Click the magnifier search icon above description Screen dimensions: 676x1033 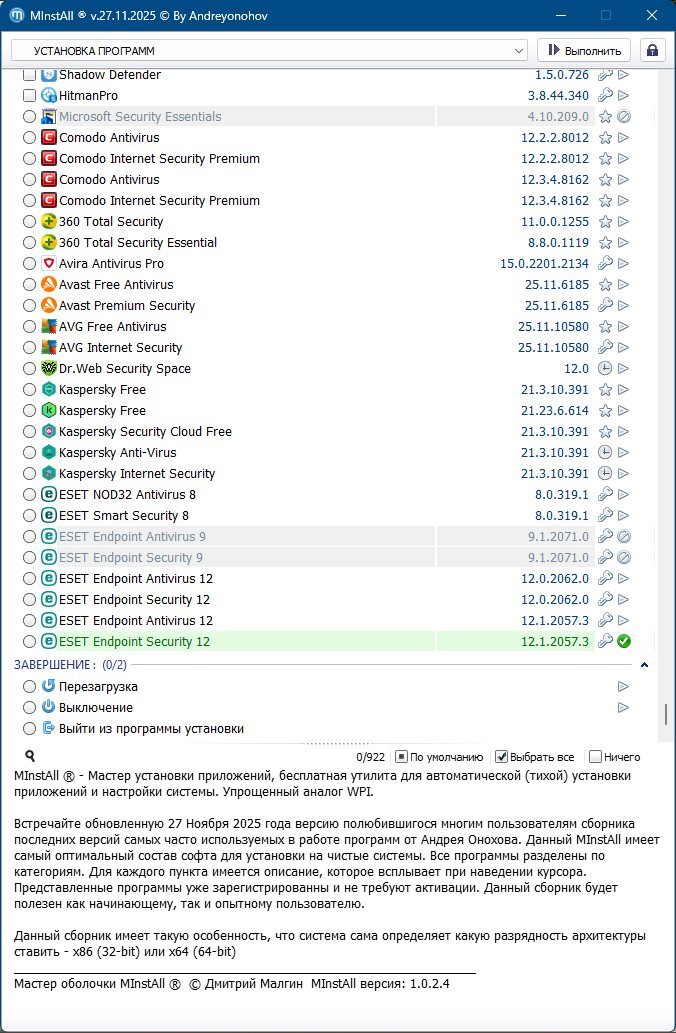click(30, 757)
